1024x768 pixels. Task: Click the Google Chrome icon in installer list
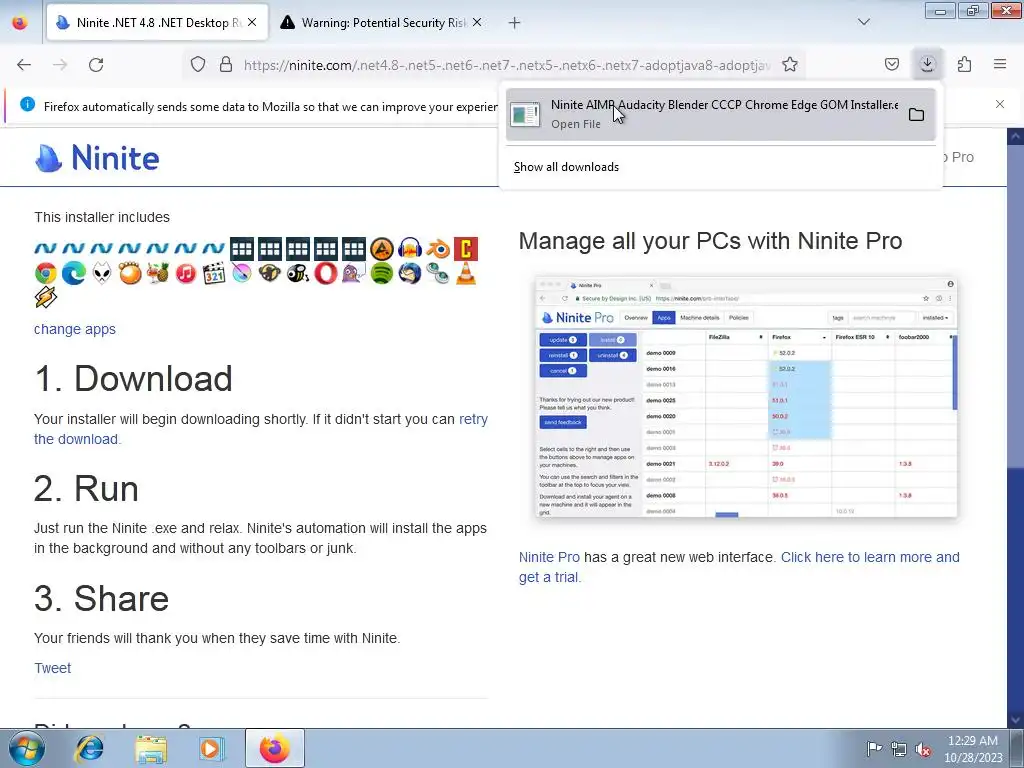coord(46,273)
